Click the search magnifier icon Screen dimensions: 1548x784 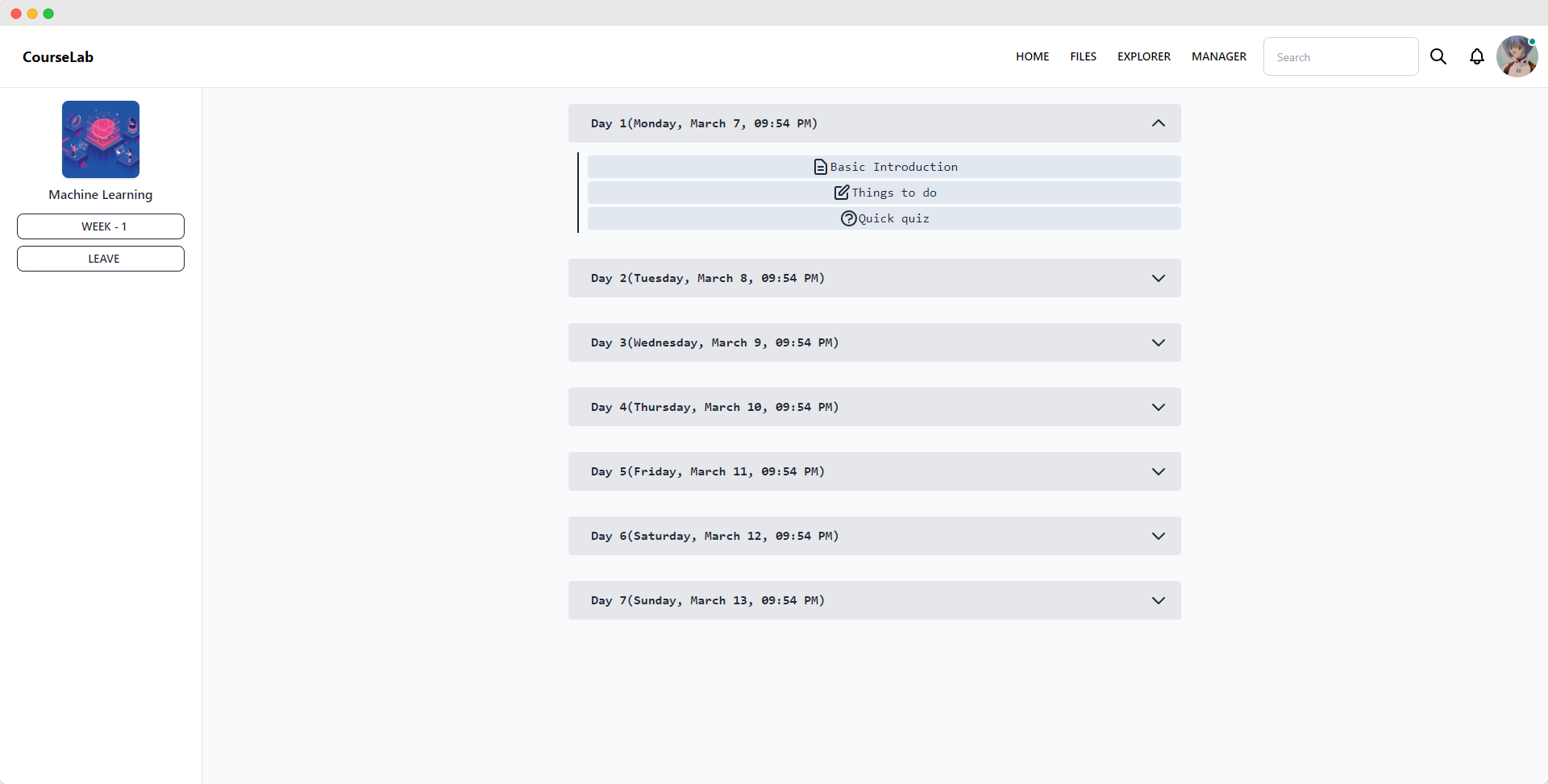pos(1438,56)
